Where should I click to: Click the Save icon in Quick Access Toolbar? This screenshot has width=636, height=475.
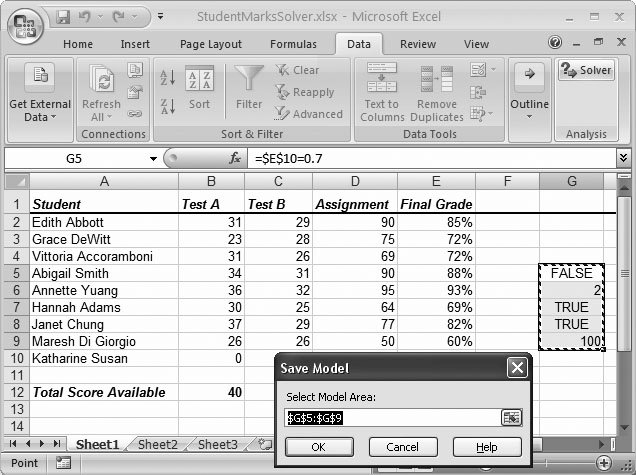click(x=63, y=17)
